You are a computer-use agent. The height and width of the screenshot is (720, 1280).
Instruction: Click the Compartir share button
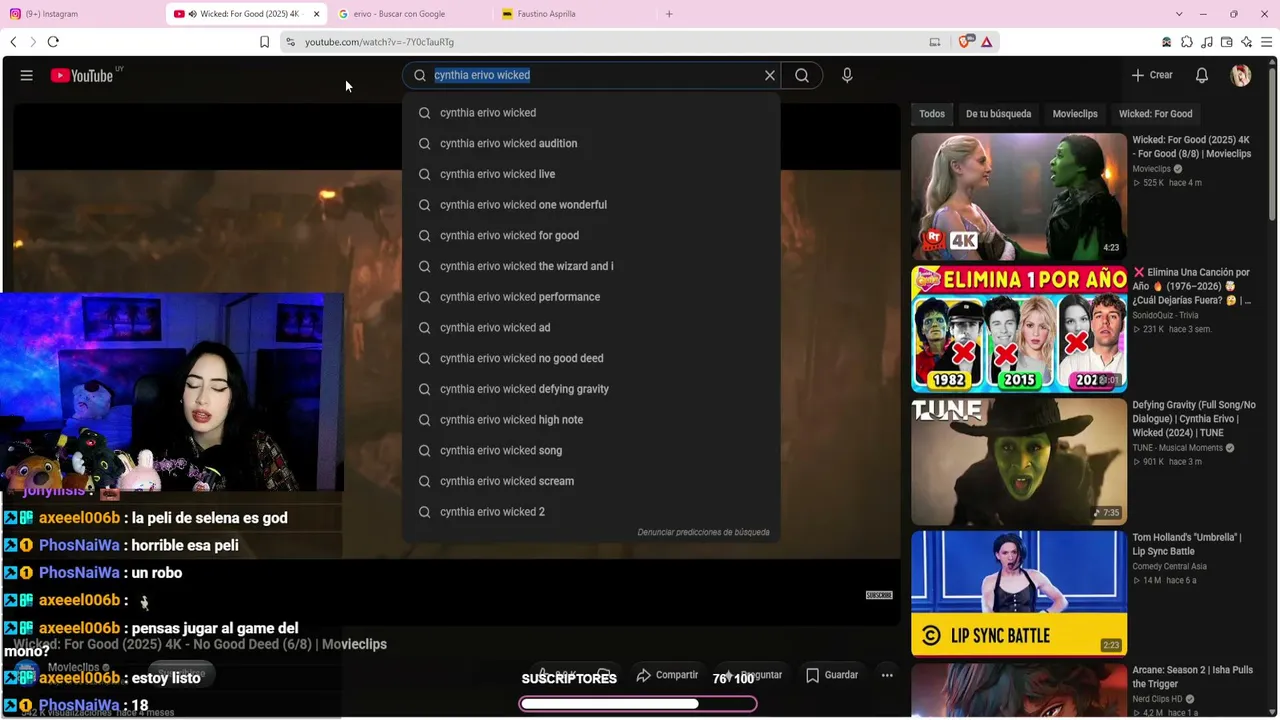pos(667,675)
